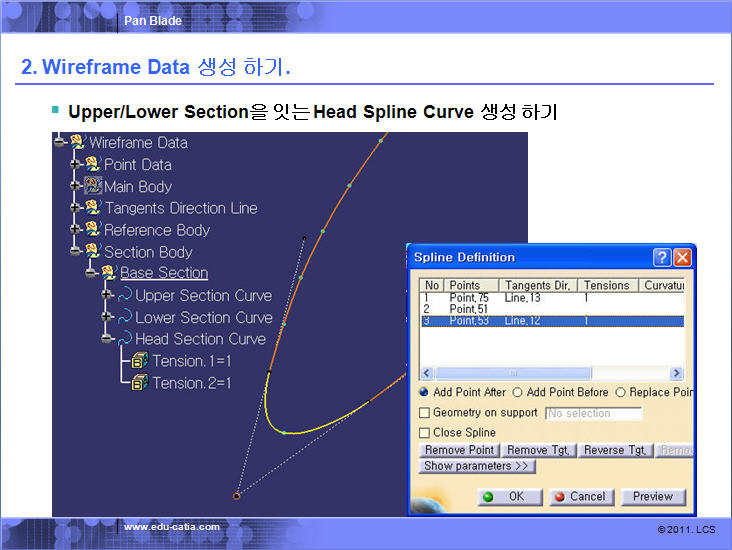Enable the Geometry on support checkbox
732x550 pixels.
(425, 413)
